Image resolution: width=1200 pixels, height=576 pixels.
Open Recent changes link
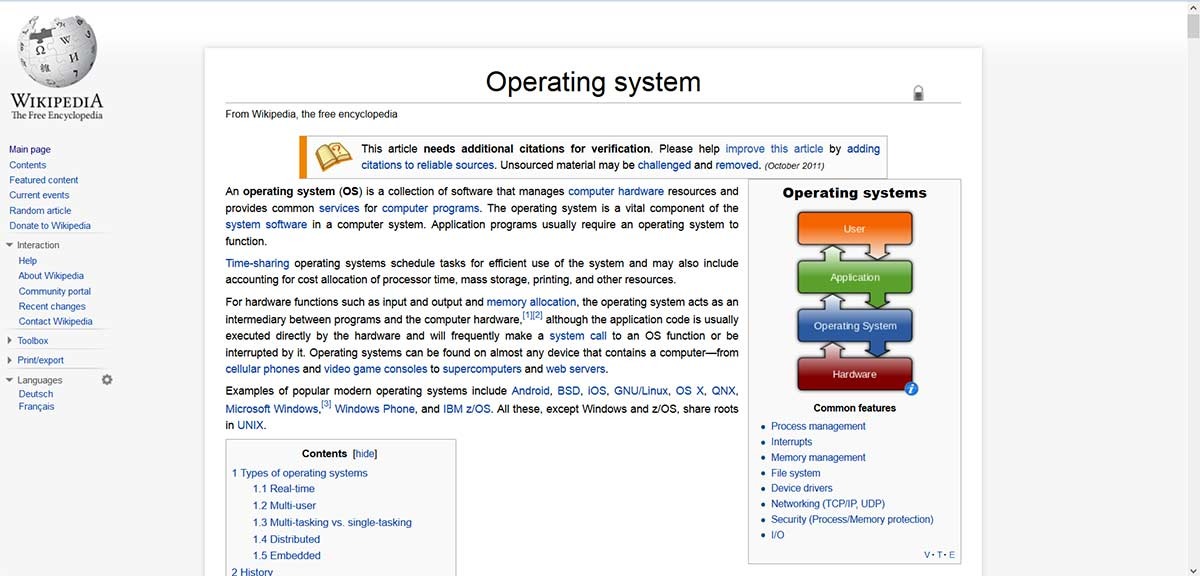pyautogui.click(x=52, y=307)
